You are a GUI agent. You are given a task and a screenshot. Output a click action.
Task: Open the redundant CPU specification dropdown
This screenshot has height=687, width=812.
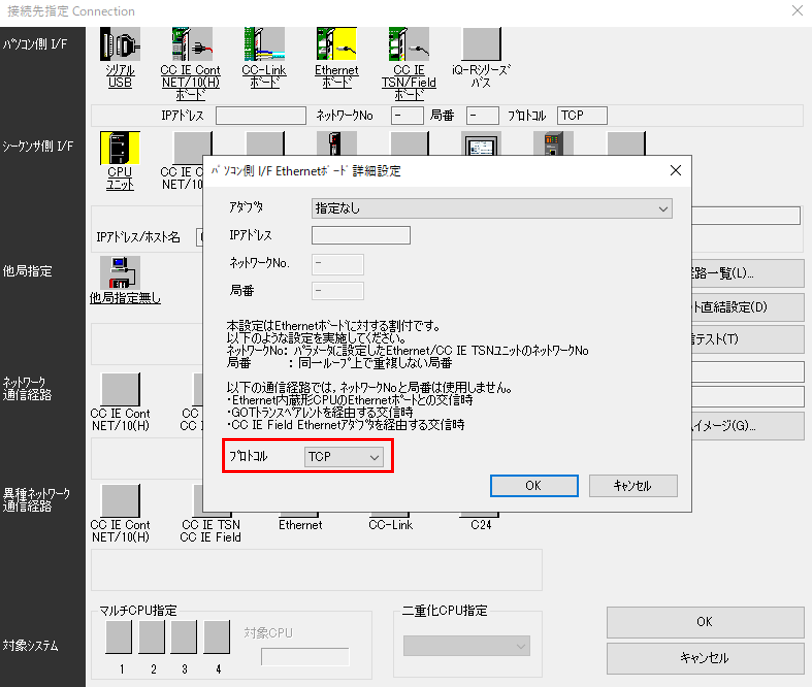[467, 646]
